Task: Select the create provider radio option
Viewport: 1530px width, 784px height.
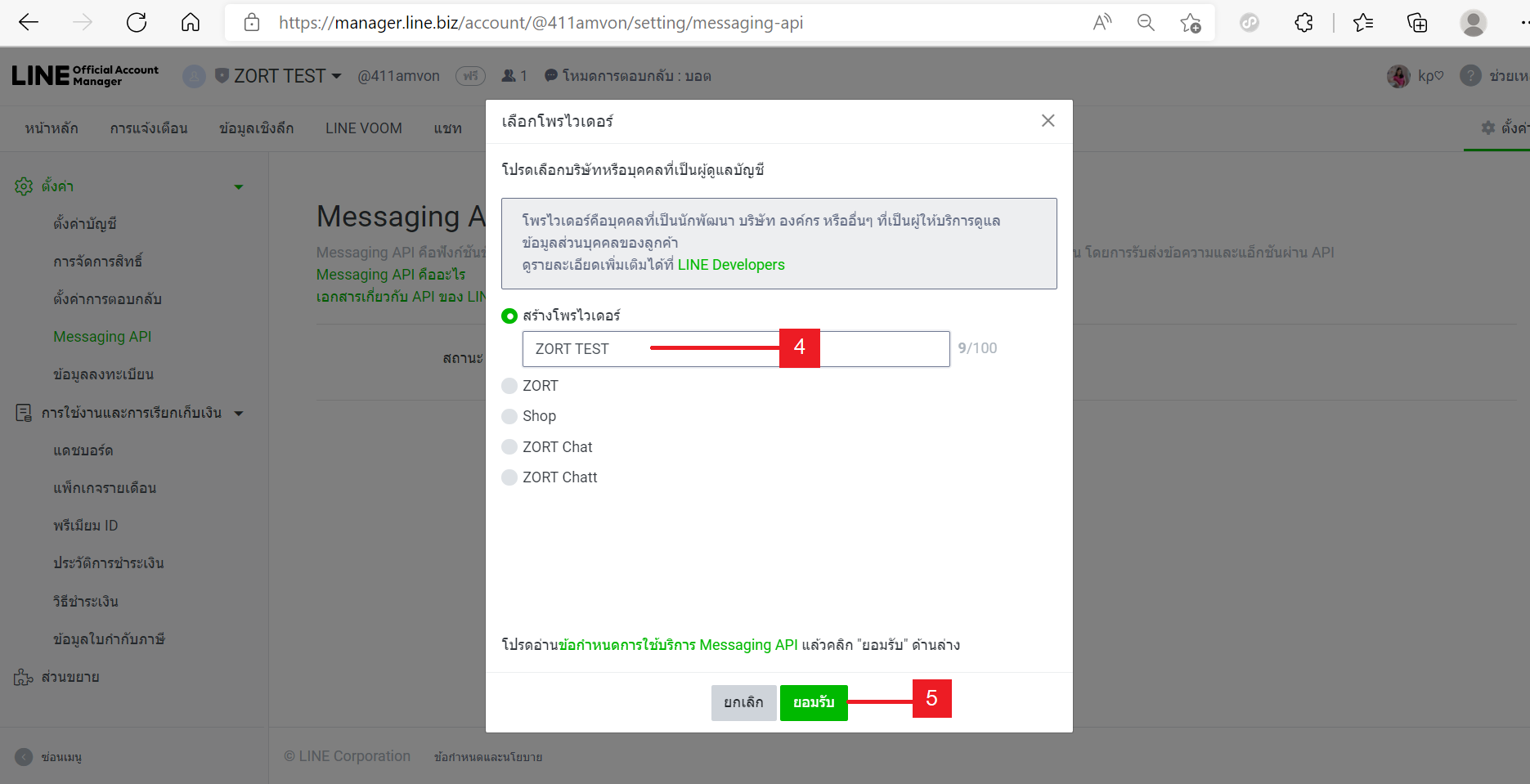Action: click(x=509, y=316)
